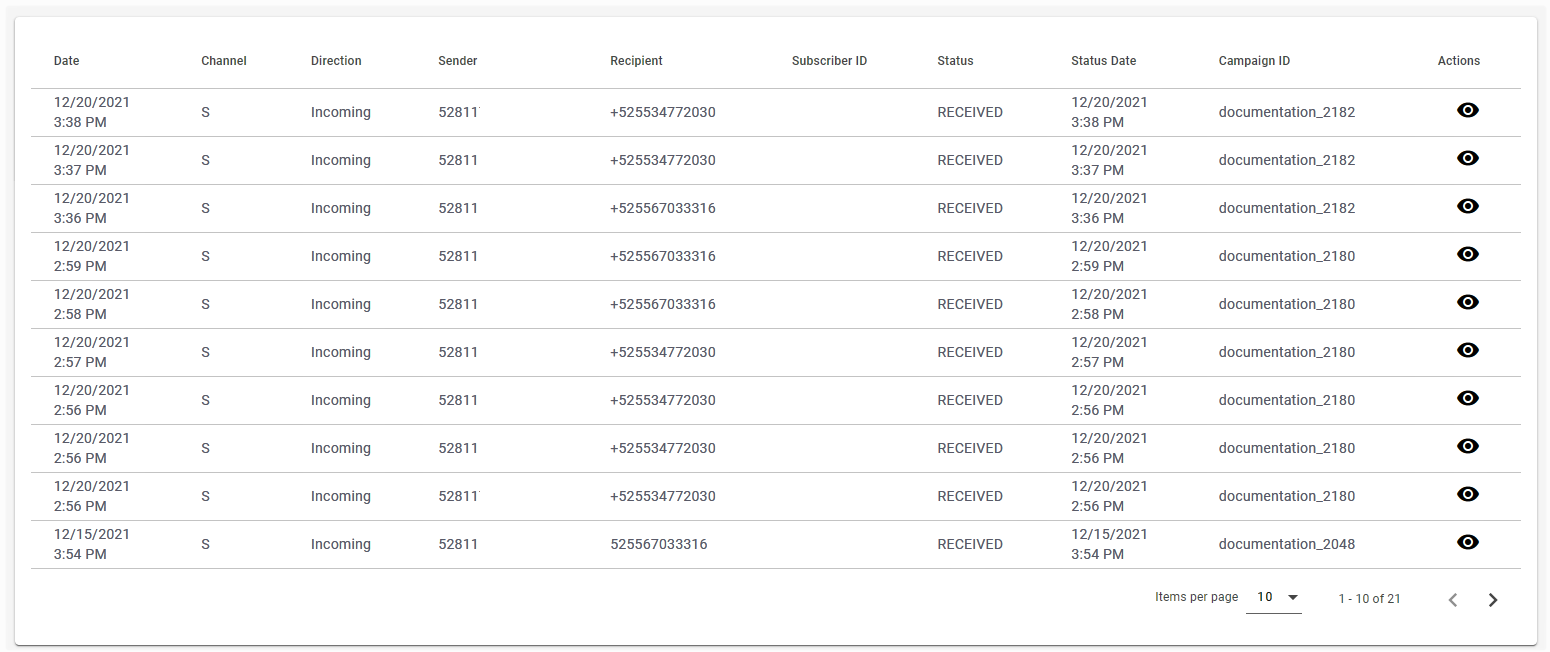Screen dimensions: 1550x652
Task: Click Status Date cell of 12/15/2021 row
Action: pos(1109,544)
